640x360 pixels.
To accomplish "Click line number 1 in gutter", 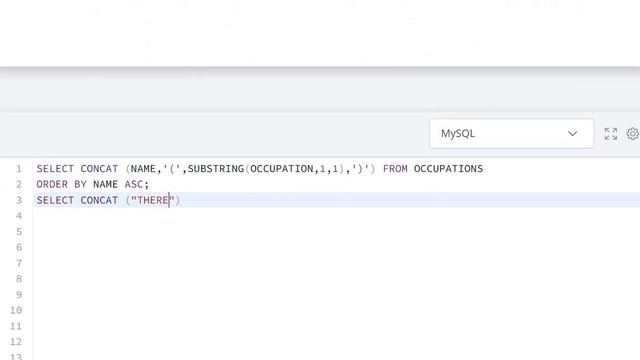I will (x=19, y=169).
